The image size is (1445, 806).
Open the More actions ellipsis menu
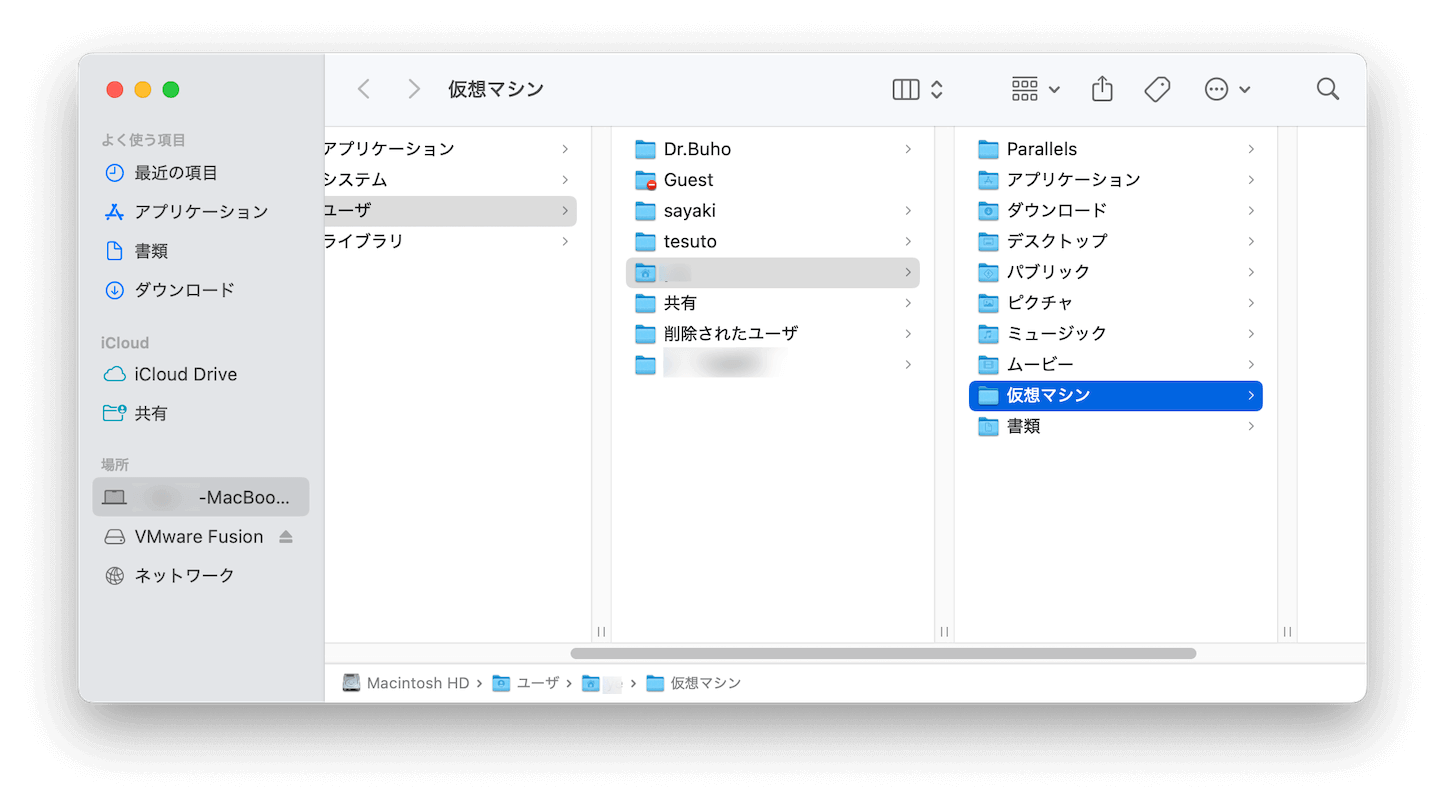1227,89
